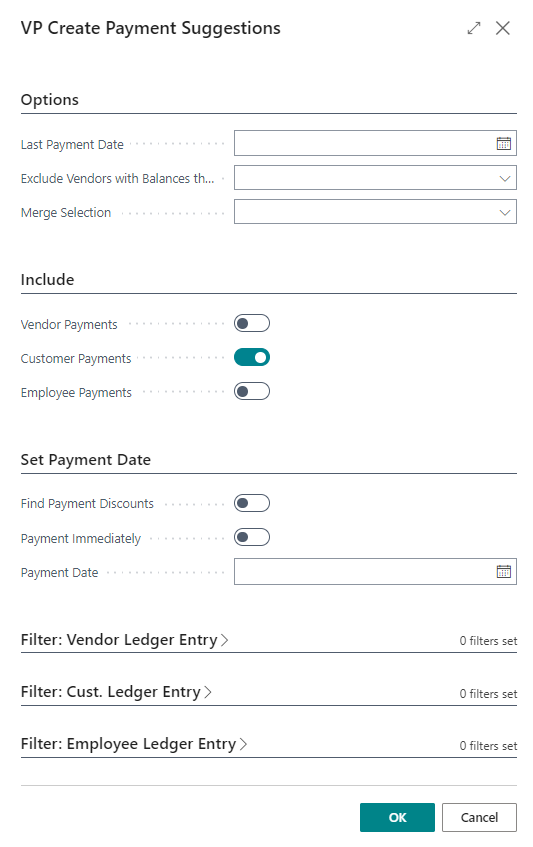This screenshot has width=533, height=847.
Task: Click '0 filters set' beside Employee Ledger Entry
Action: 488,745
